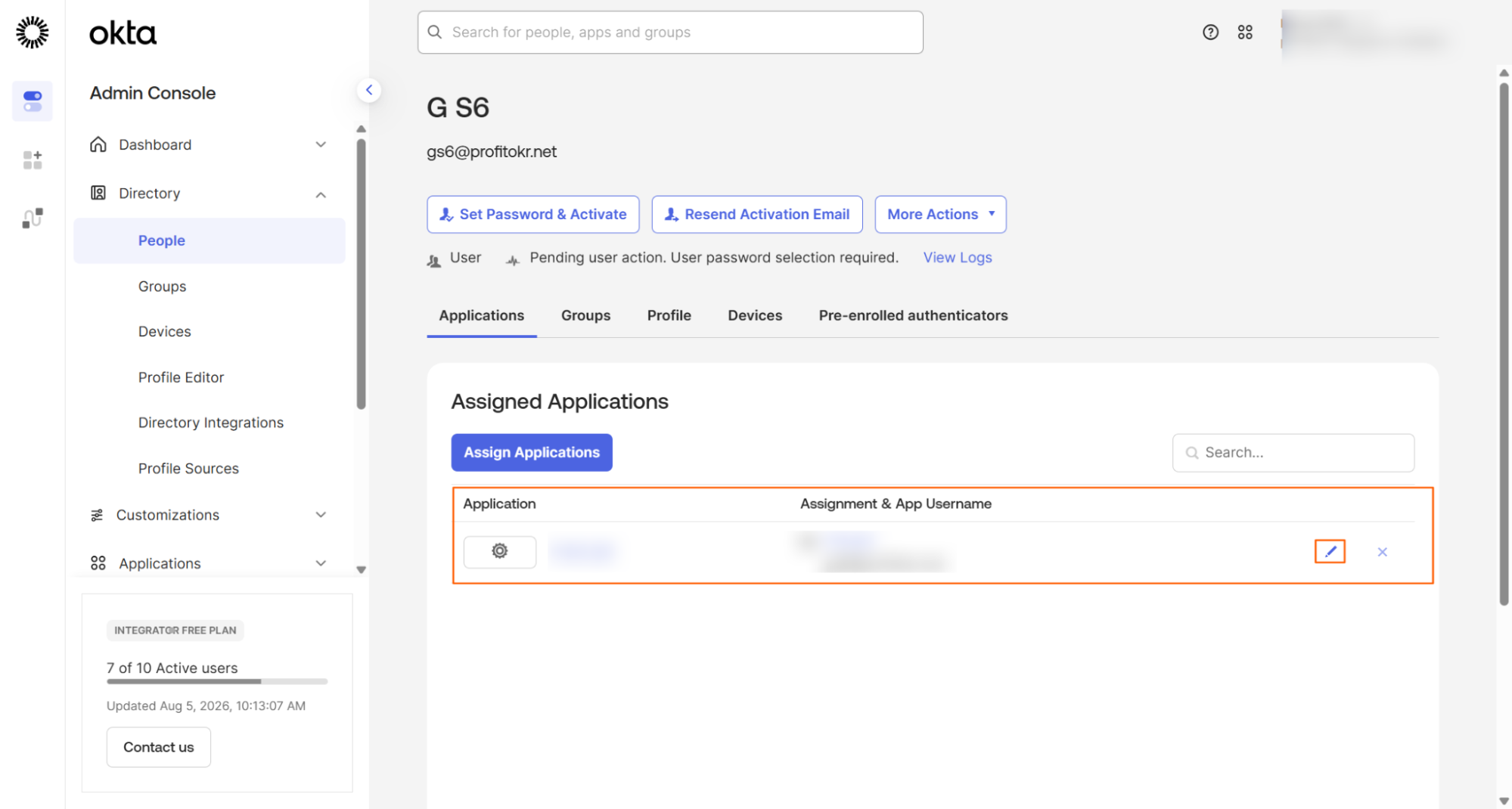Click the INTEGRATOR FREE PLAN badge
The height and width of the screenshot is (809, 1512).
click(x=175, y=630)
